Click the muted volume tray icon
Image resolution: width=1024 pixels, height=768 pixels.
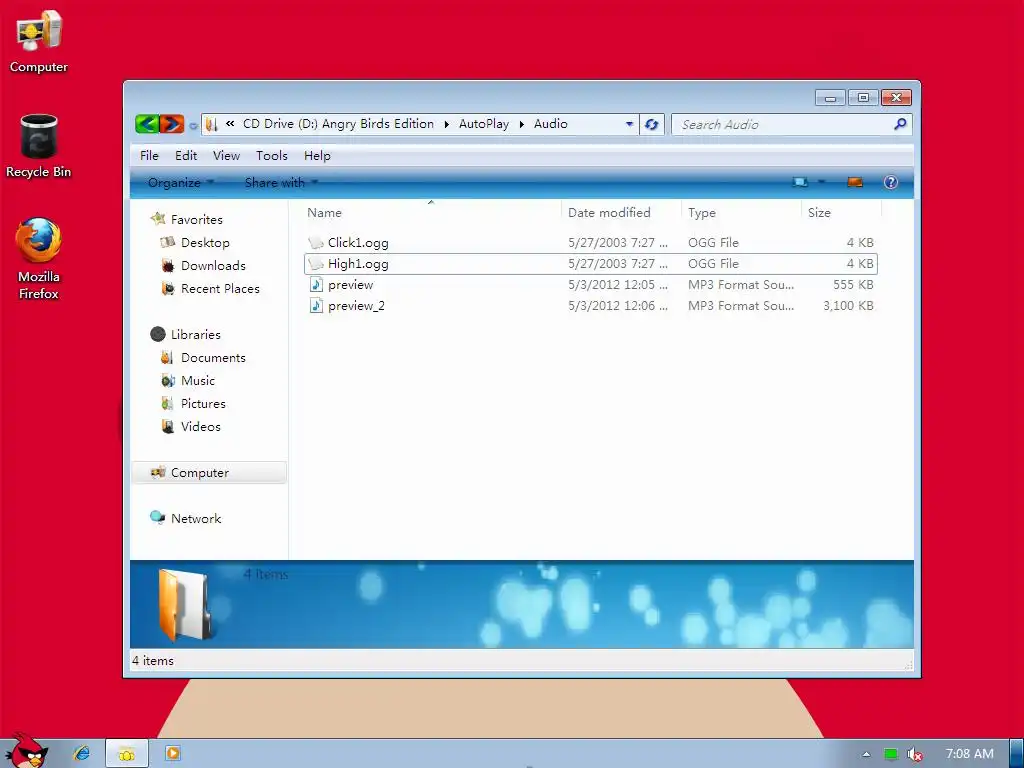pyautogui.click(x=914, y=754)
